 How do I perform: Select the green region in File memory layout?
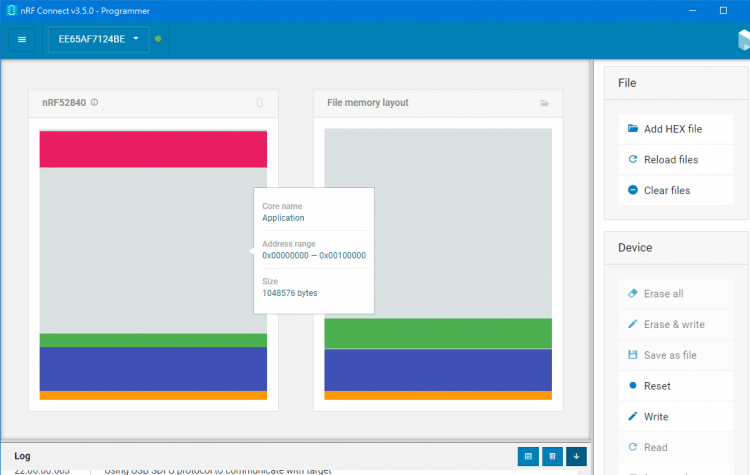[438, 333]
